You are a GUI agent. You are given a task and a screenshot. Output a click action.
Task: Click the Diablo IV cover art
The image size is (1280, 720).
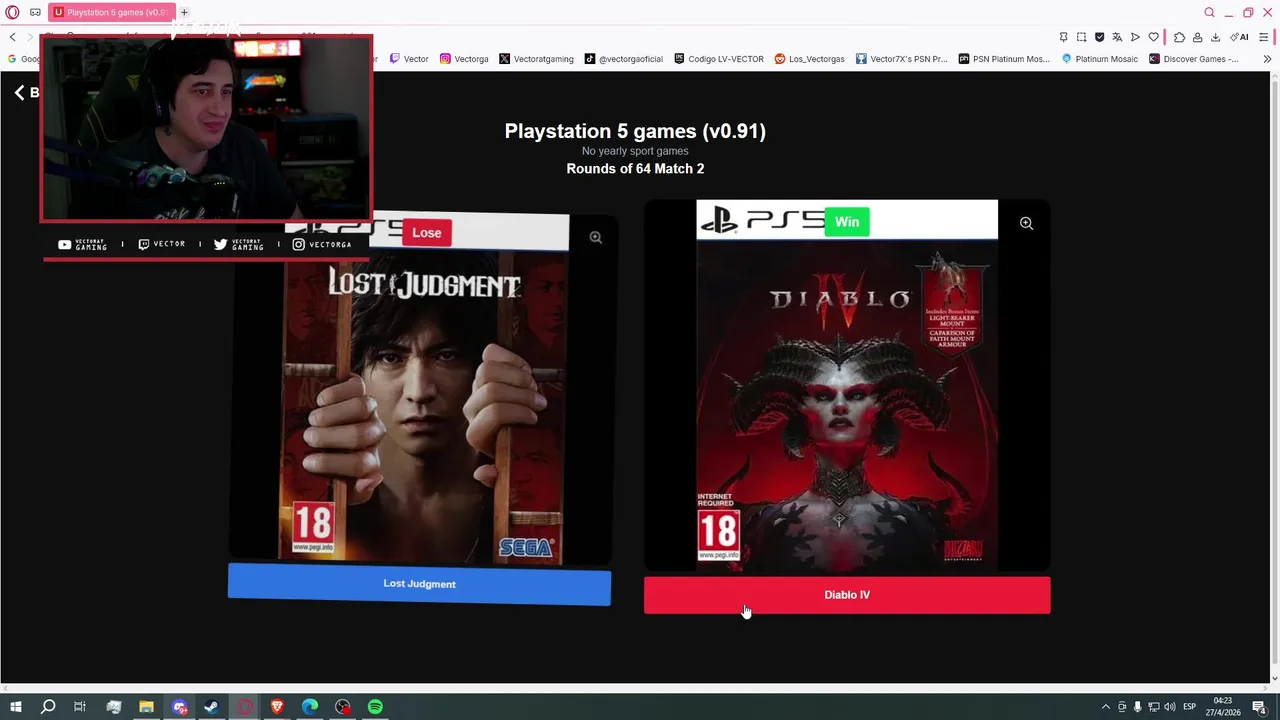[x=847, y=385]
